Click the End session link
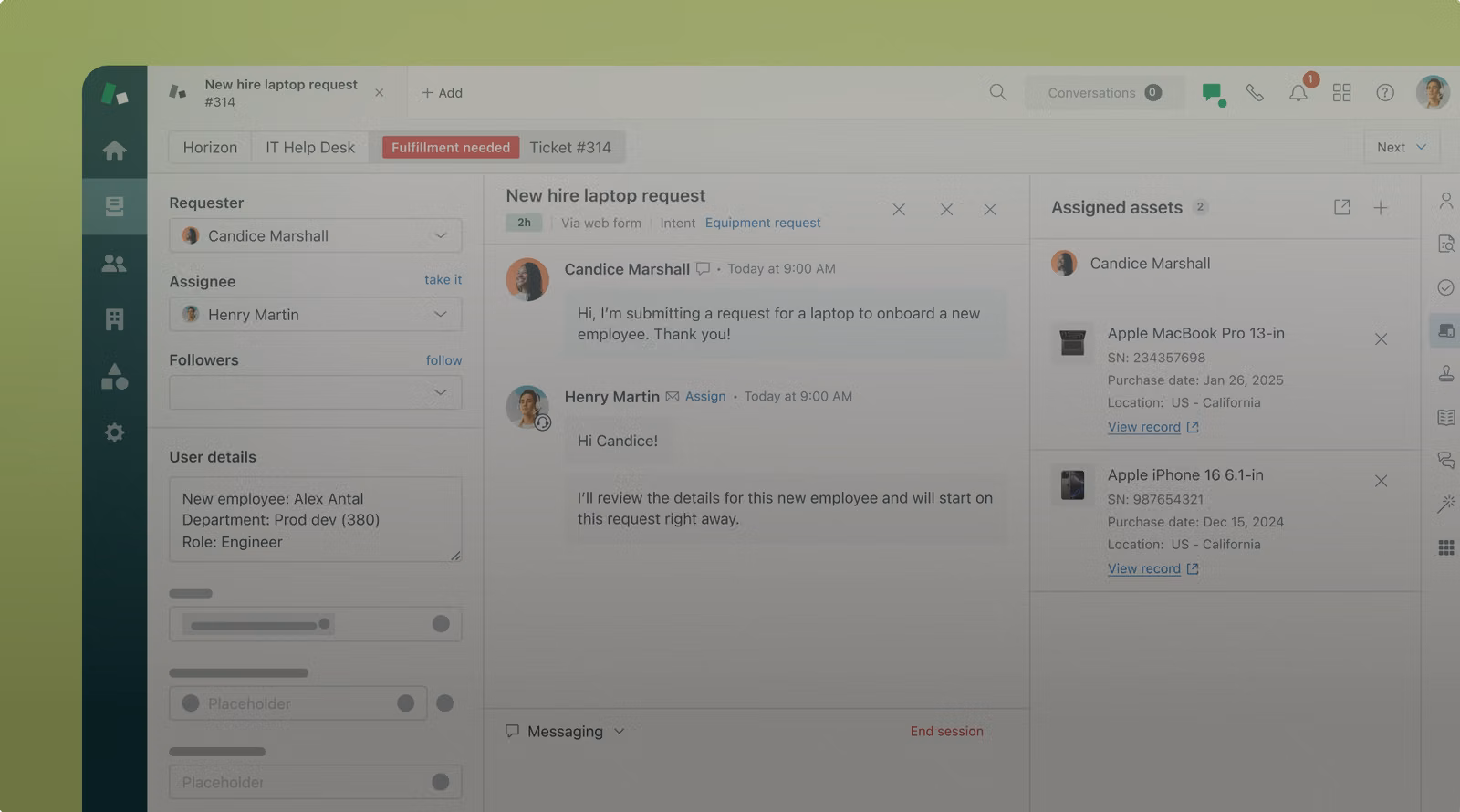 coord(946,731)
